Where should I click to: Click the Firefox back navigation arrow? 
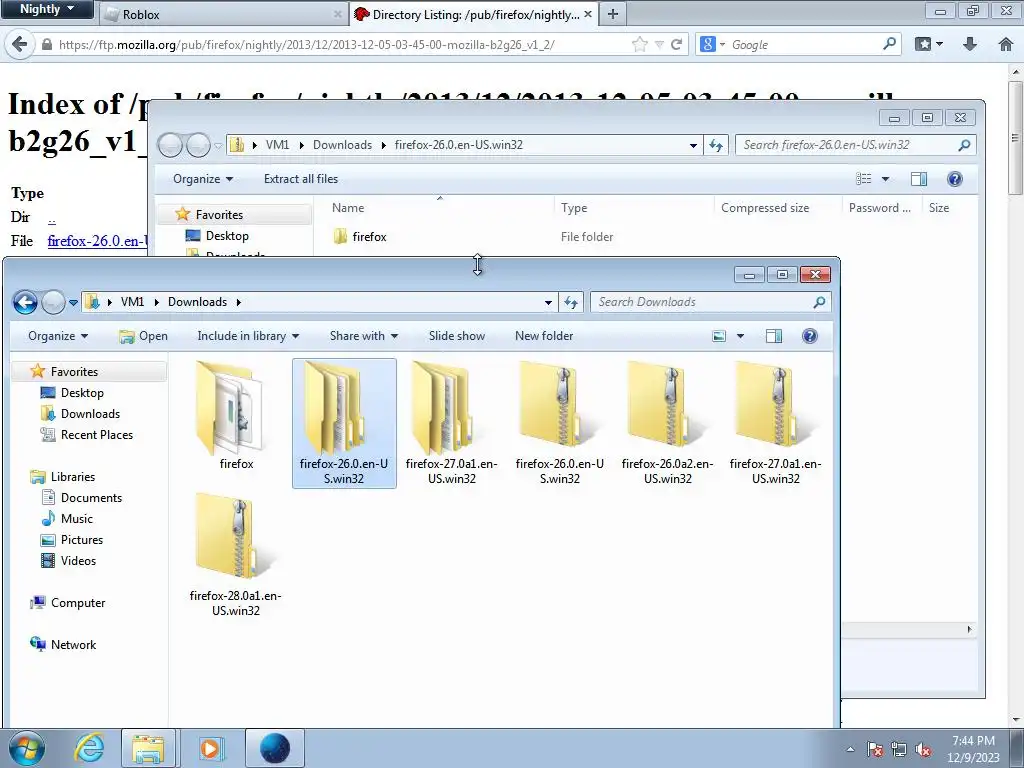click(x=20, y=44)
